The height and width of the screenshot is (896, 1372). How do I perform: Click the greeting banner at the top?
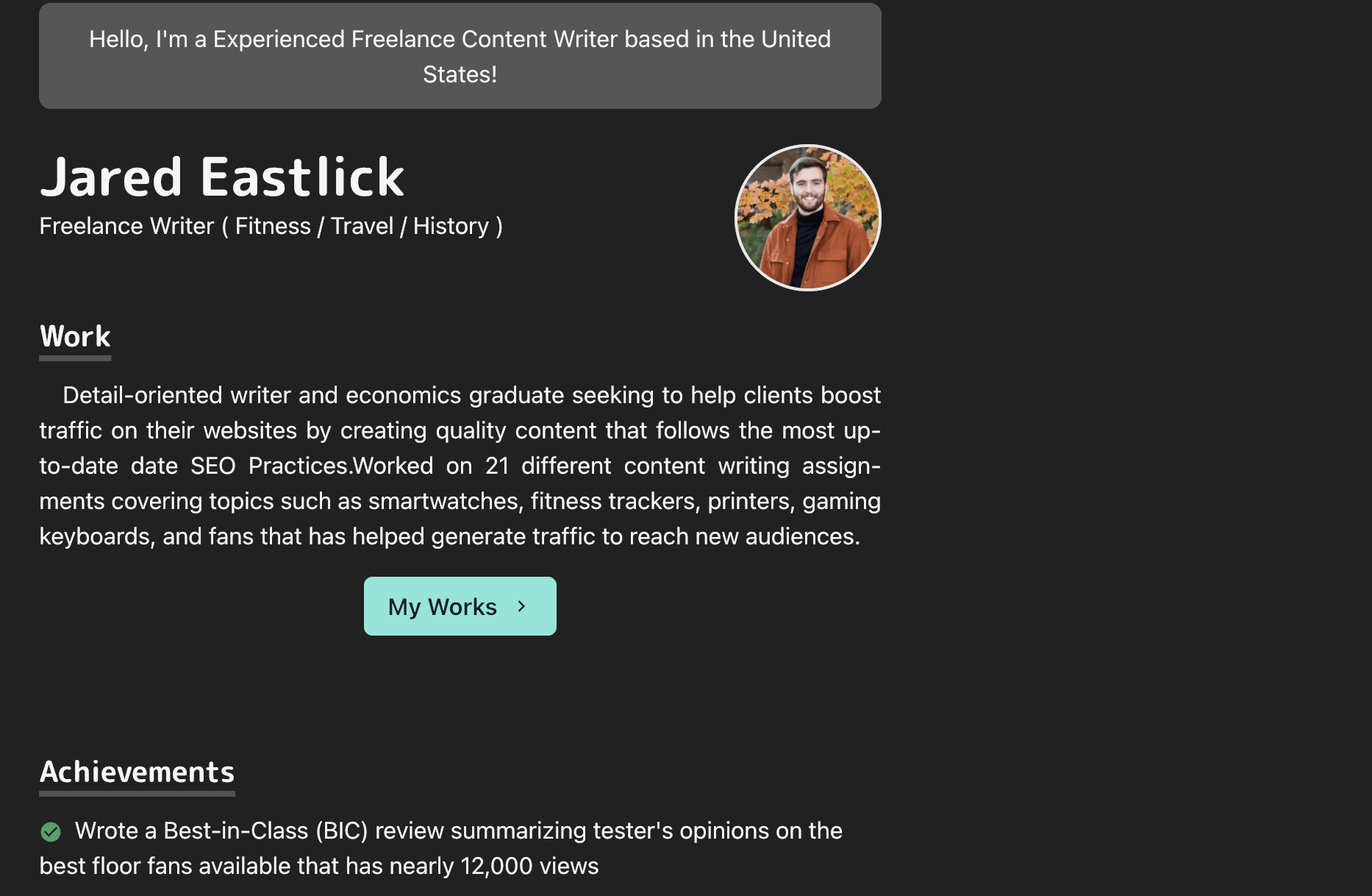click(460, 56)
